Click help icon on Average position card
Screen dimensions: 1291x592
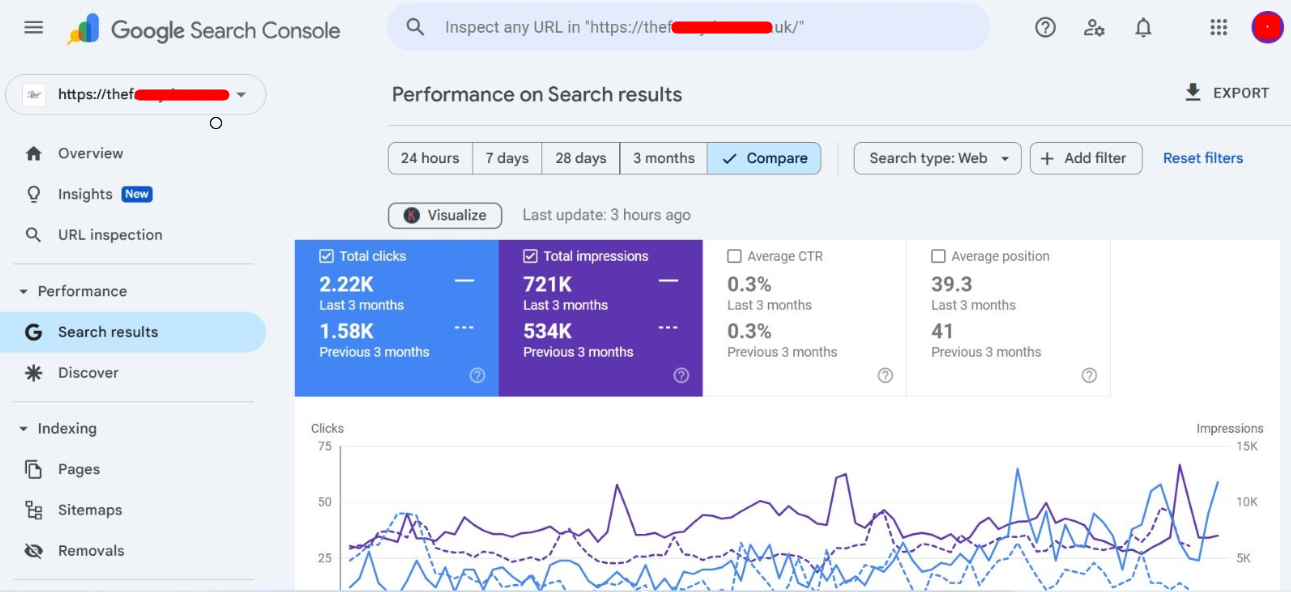tap(1089, 375)
